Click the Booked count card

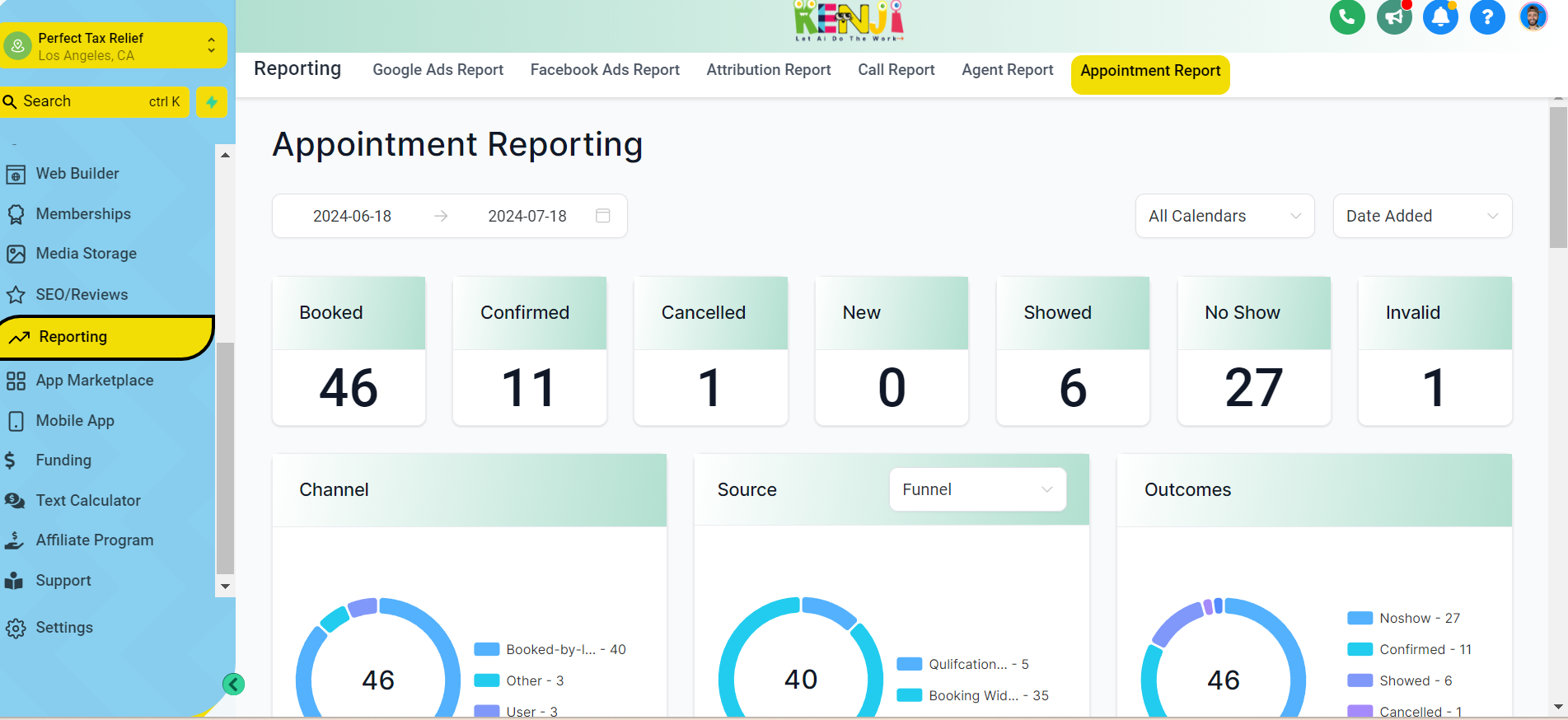349,351
